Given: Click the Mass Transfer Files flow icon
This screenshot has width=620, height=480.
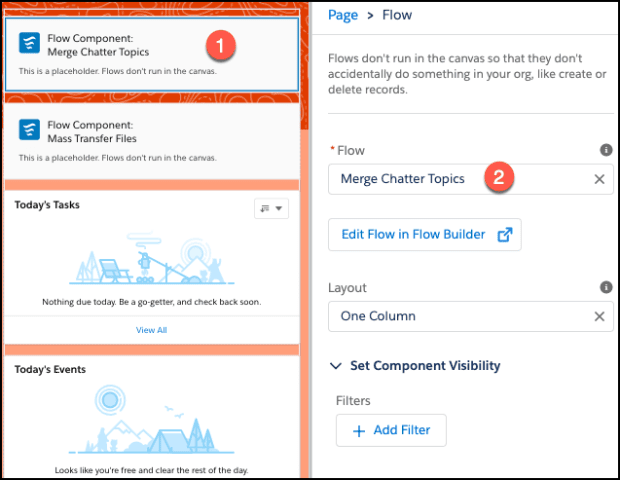Looking at the screenshot, I should (x=29, y=129).
